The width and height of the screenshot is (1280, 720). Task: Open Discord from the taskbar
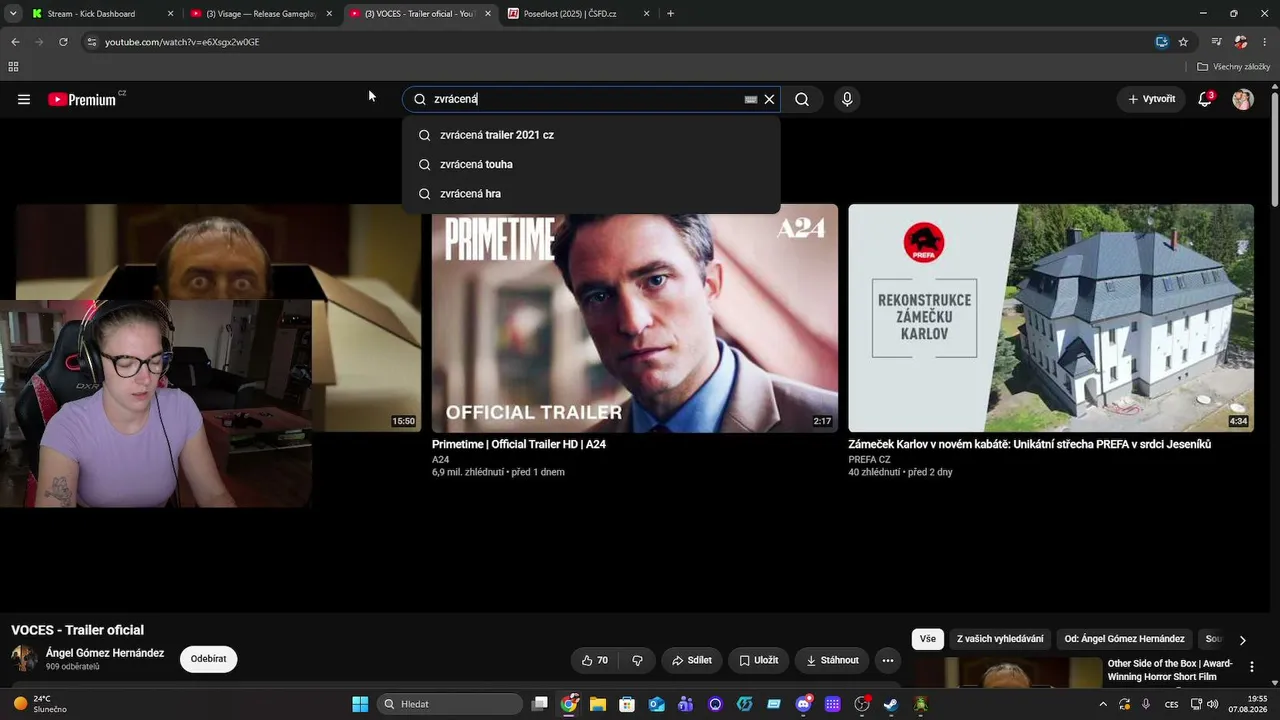[x=803, y=704]
